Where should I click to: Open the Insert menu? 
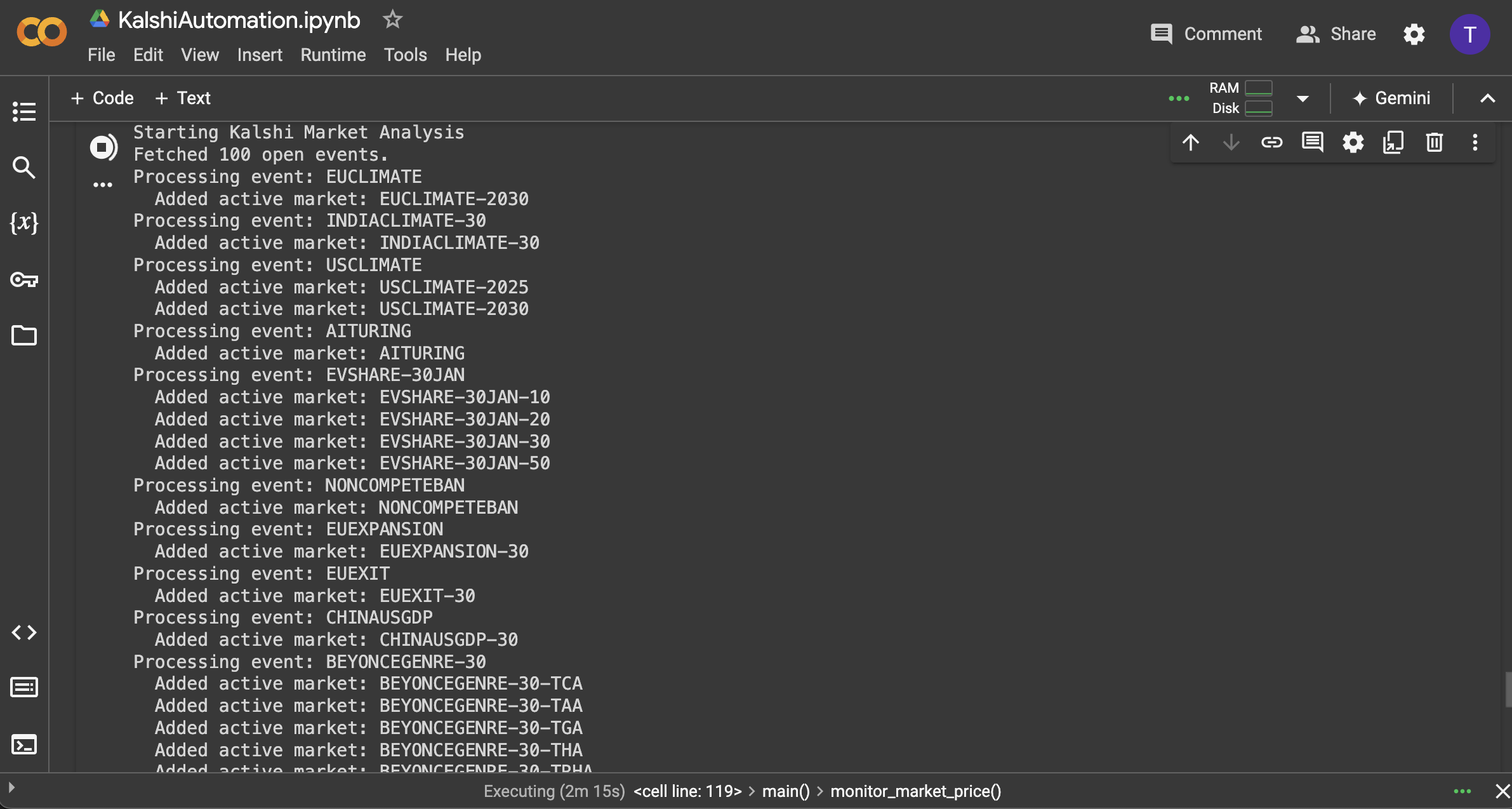click(x=260, y=55)
